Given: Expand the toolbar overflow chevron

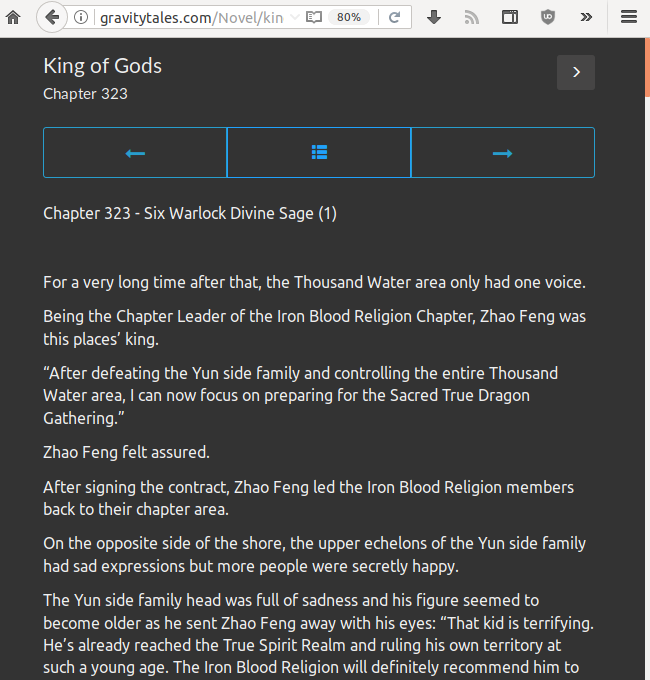Looking at the screenshot, I should (x=586, y=17).
